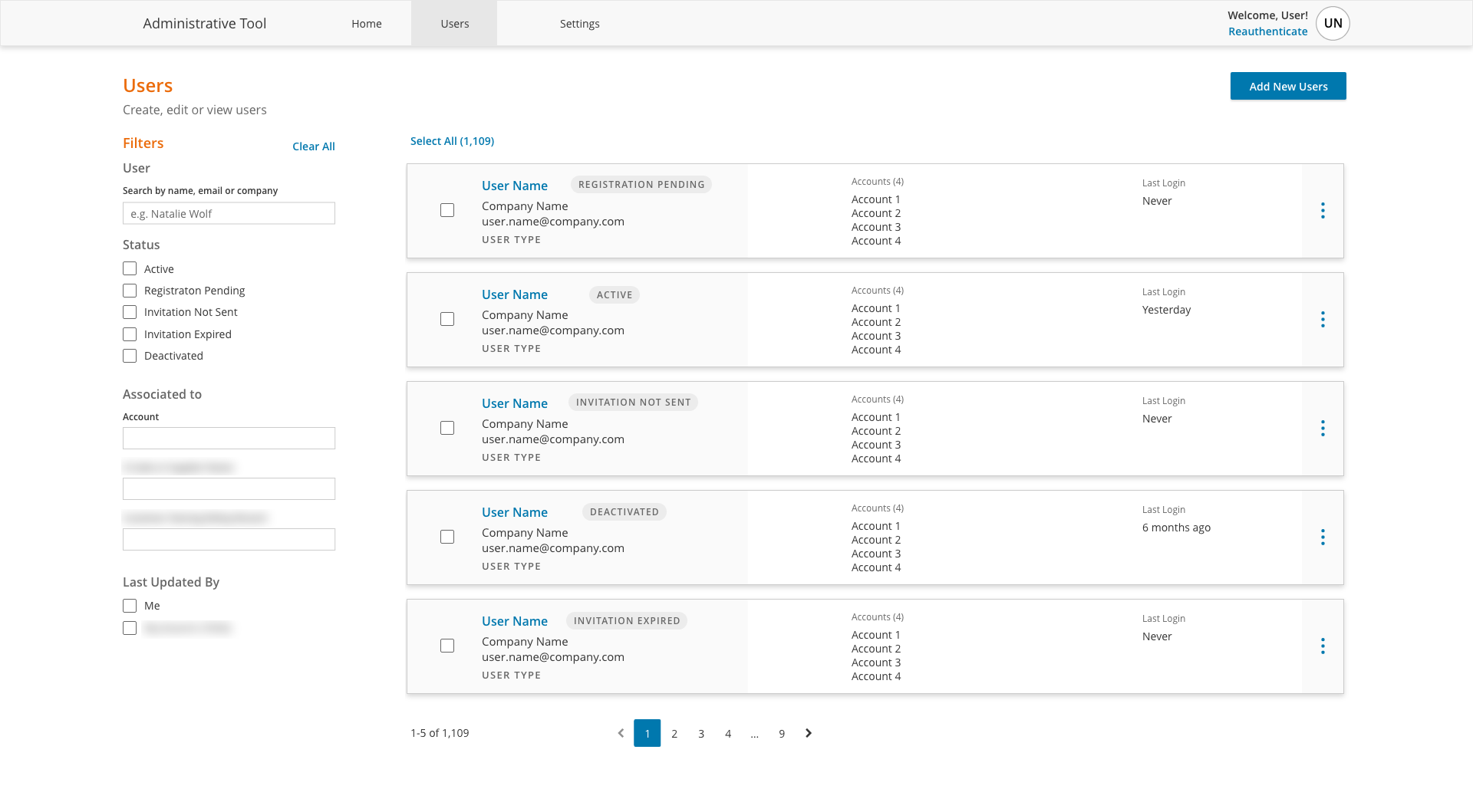Click the INVITATION EXPIRED status badge
The image size is (1473, 812).
coord(627,621)
